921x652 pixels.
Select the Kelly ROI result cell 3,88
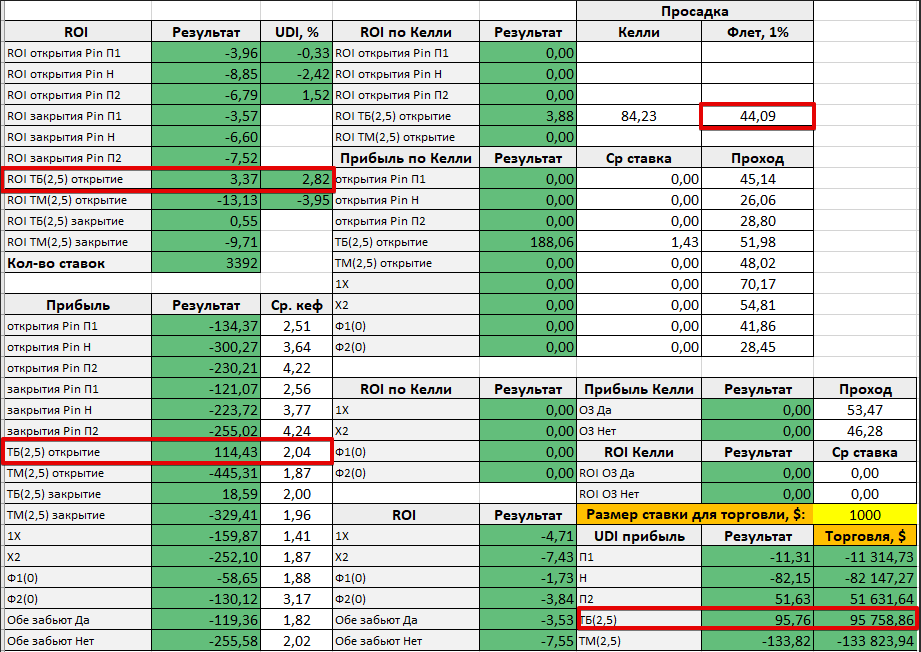527,116
